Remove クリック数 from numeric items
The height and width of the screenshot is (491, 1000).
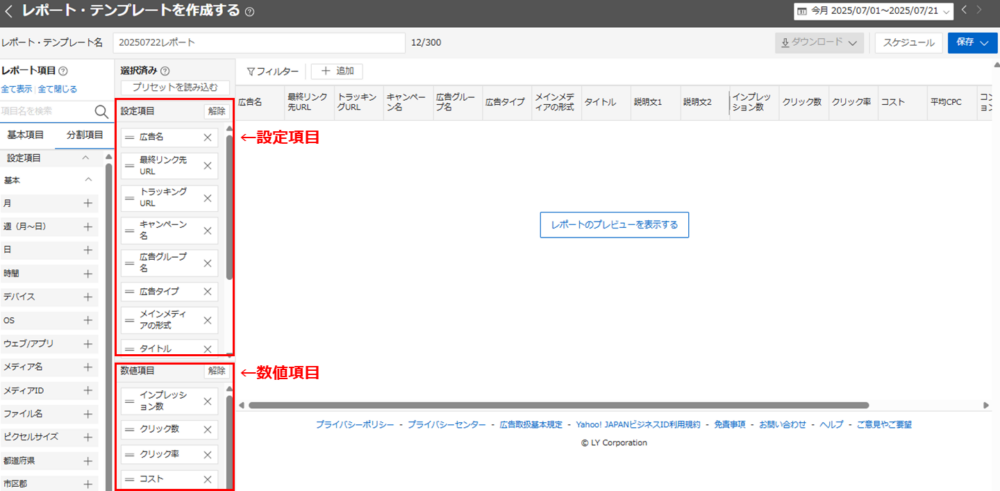point(207,430)
